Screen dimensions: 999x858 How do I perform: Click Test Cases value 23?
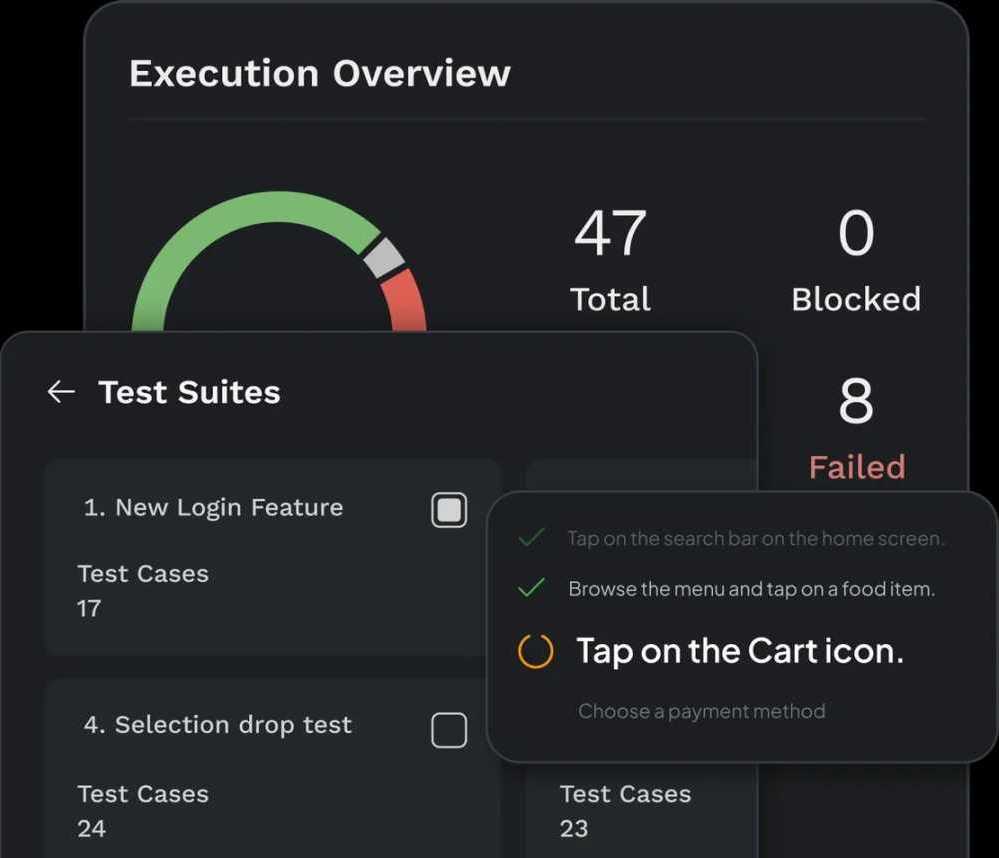click(x=573, y=829)
